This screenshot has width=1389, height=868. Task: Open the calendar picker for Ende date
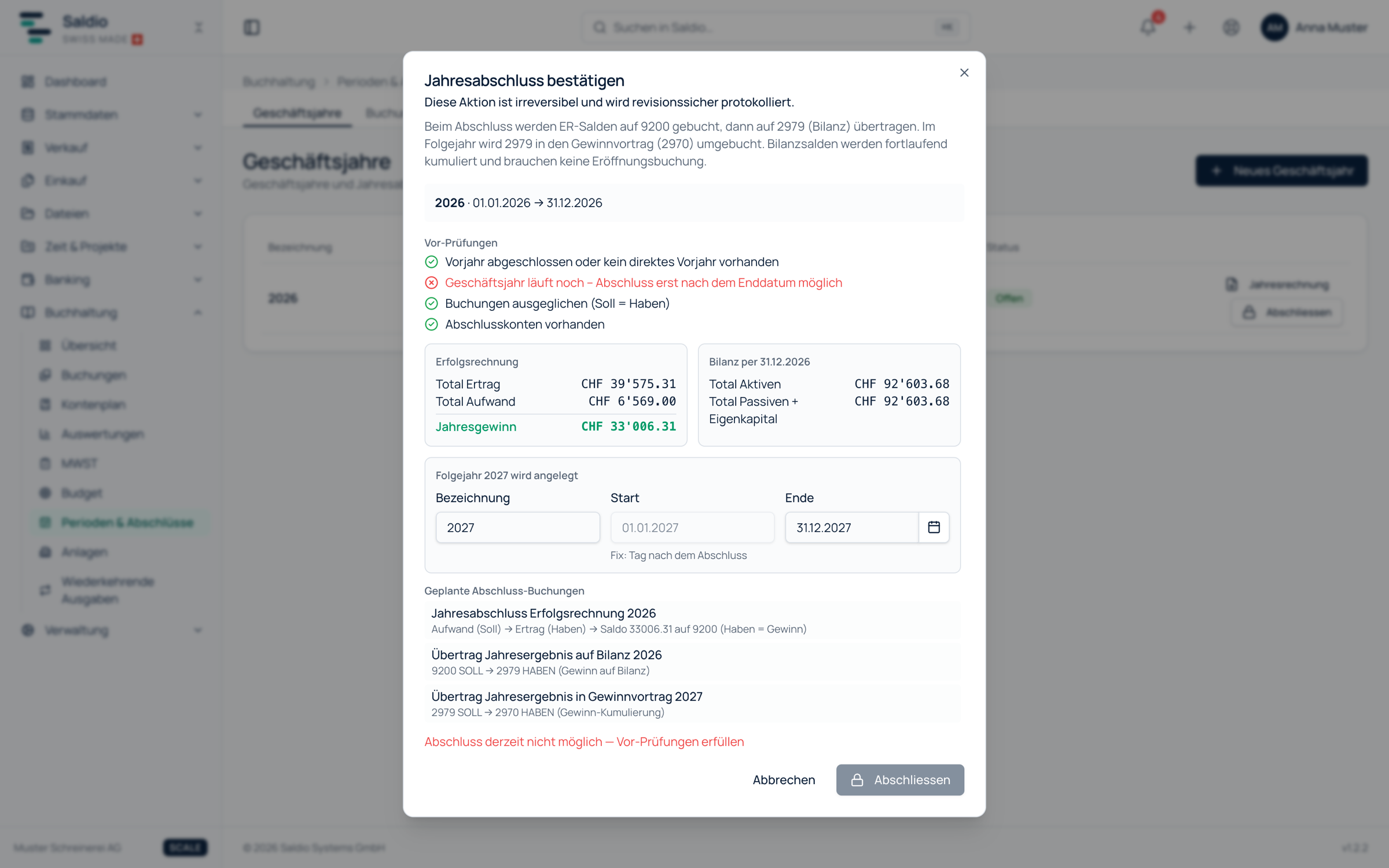click(934, 527)
